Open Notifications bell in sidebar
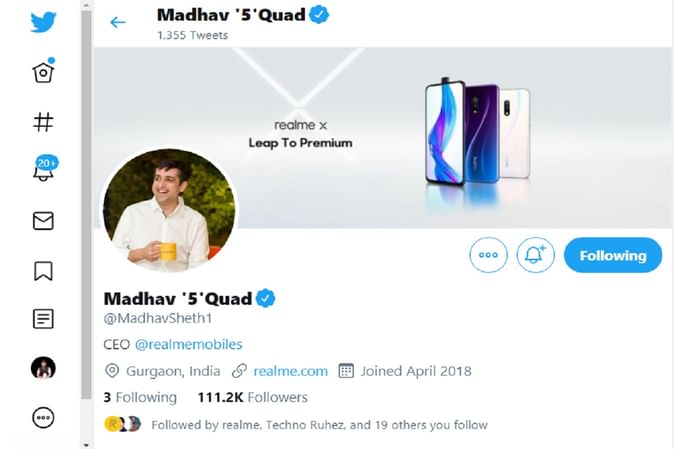Viewport: 674px width, 449px height. tap(43, 171)
